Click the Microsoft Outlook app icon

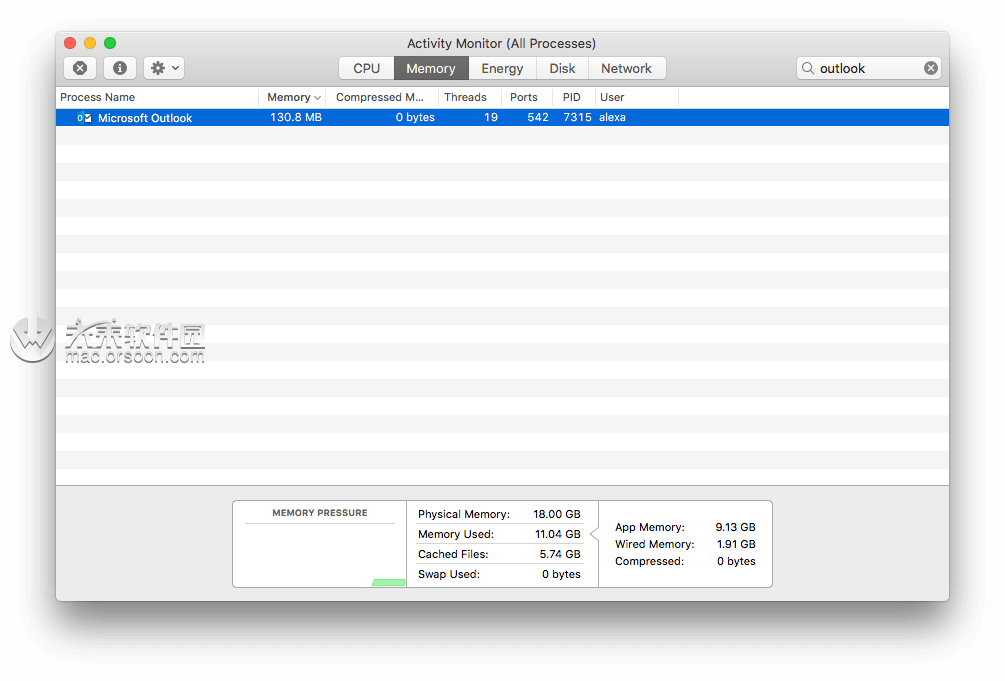(84, 118)
